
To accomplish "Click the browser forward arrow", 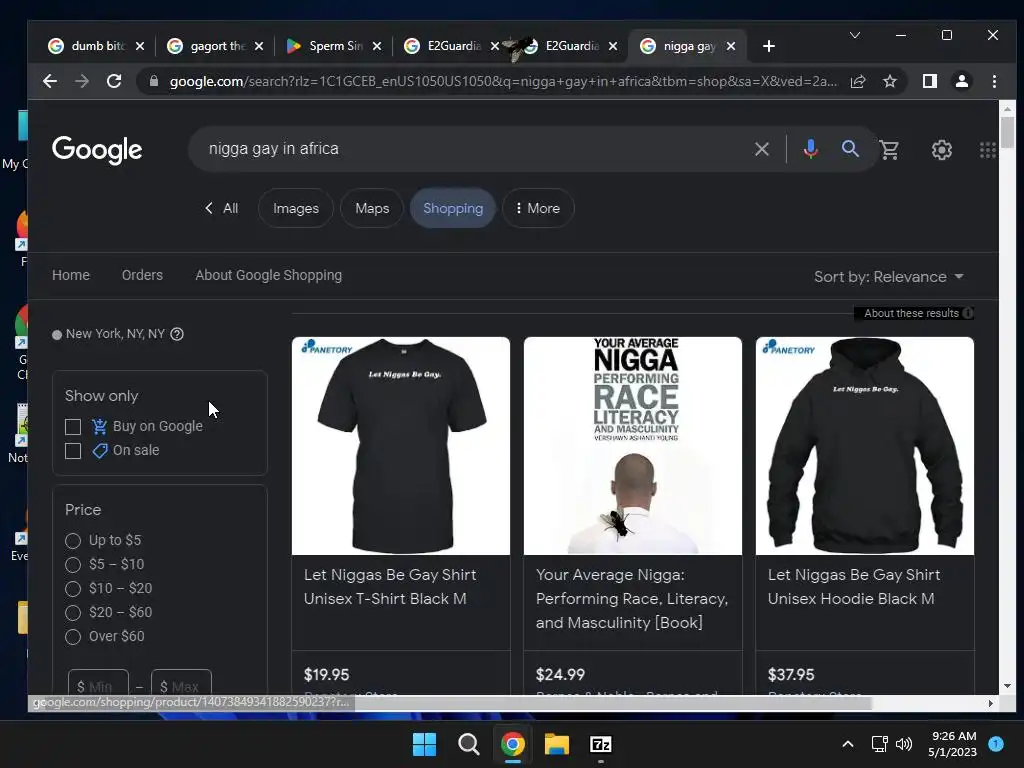I will [82, 82].
